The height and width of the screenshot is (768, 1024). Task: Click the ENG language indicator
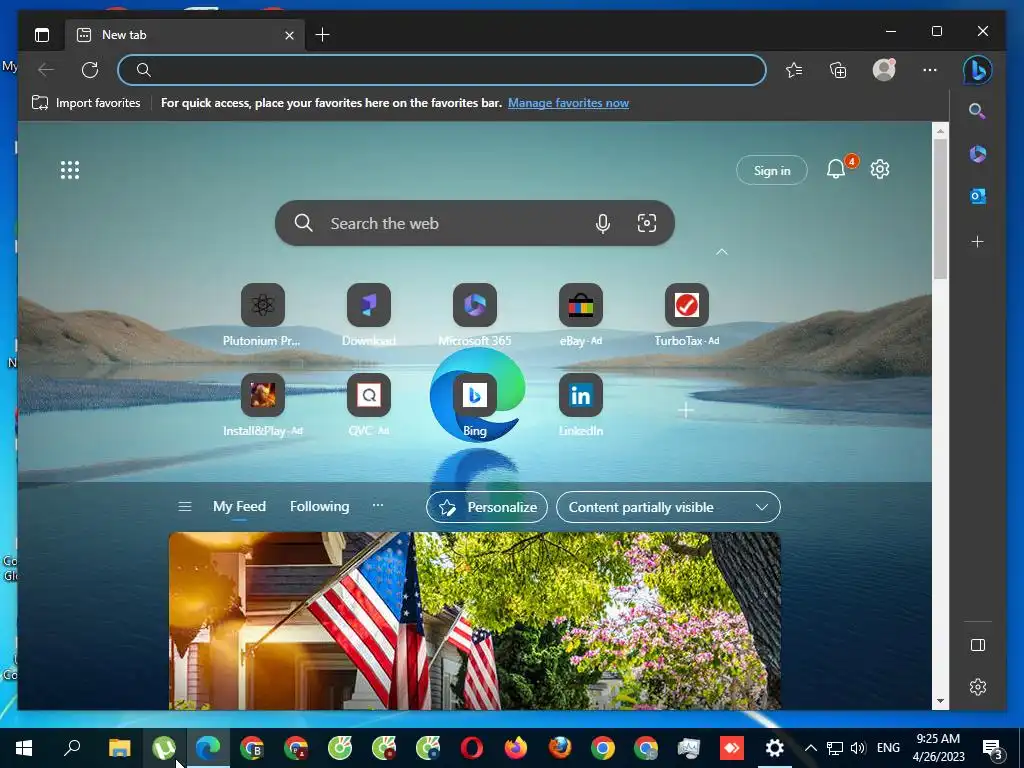point(888,748)
